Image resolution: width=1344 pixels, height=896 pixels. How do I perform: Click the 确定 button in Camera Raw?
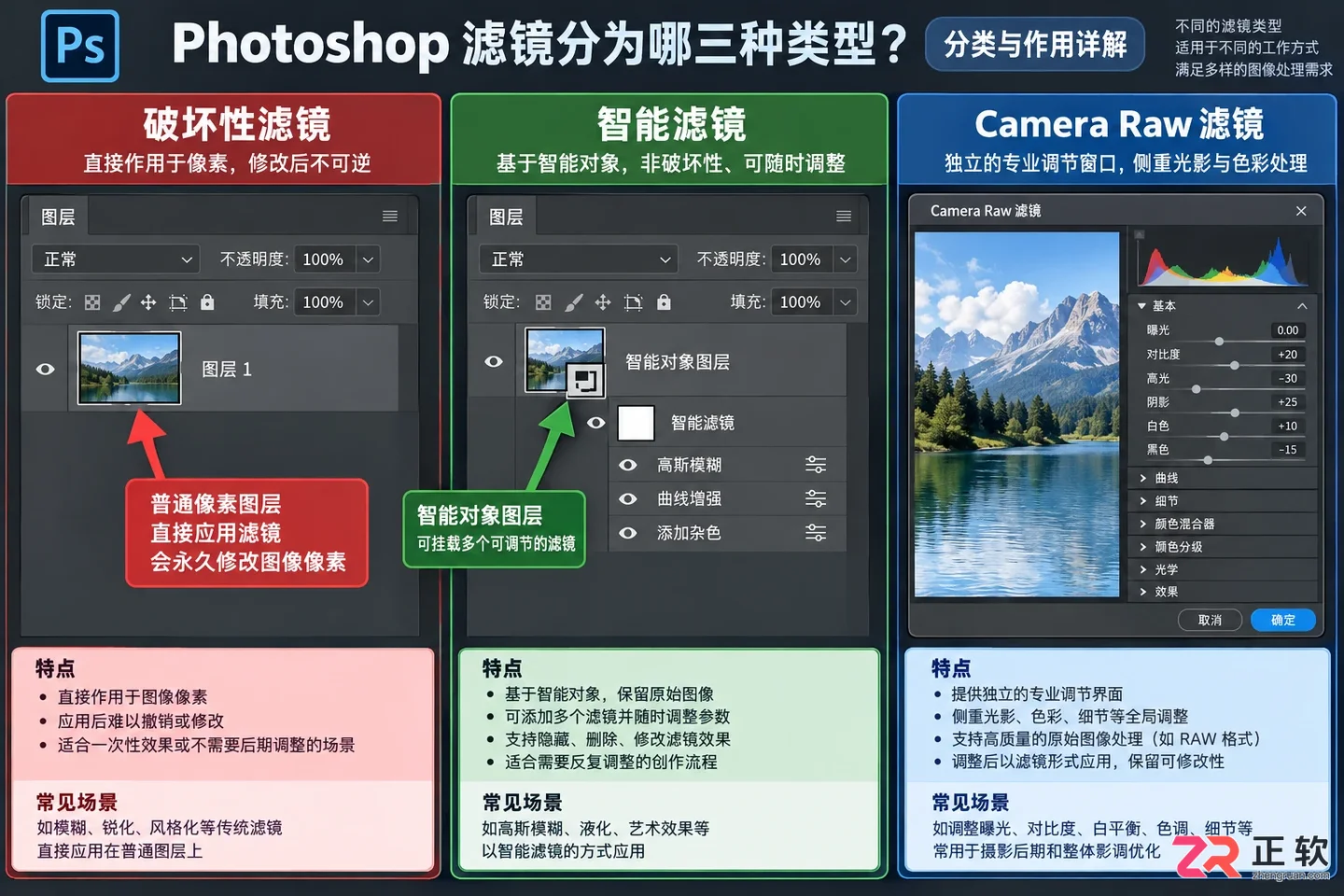(x=1283, y=620)
